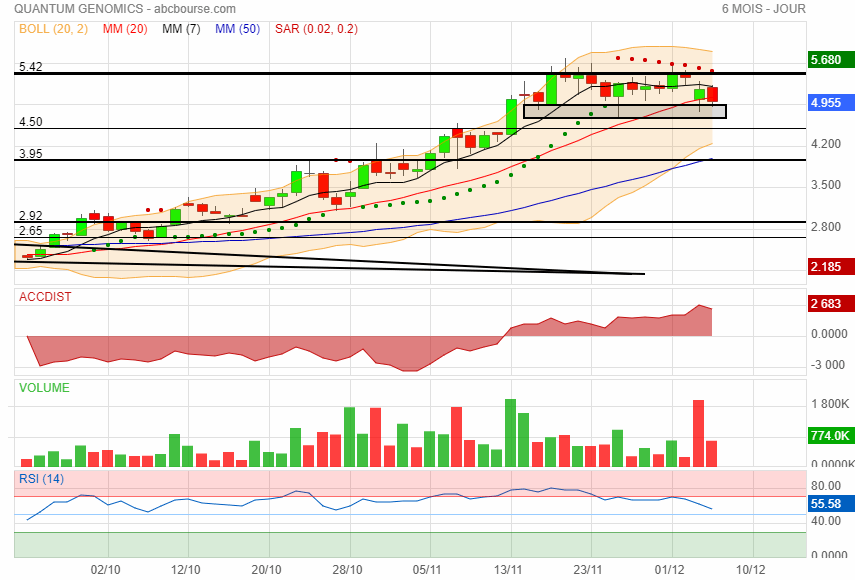Click the 12/10 date axis label
The width and height of the screenshot is (855, 580).
(186, 570)
